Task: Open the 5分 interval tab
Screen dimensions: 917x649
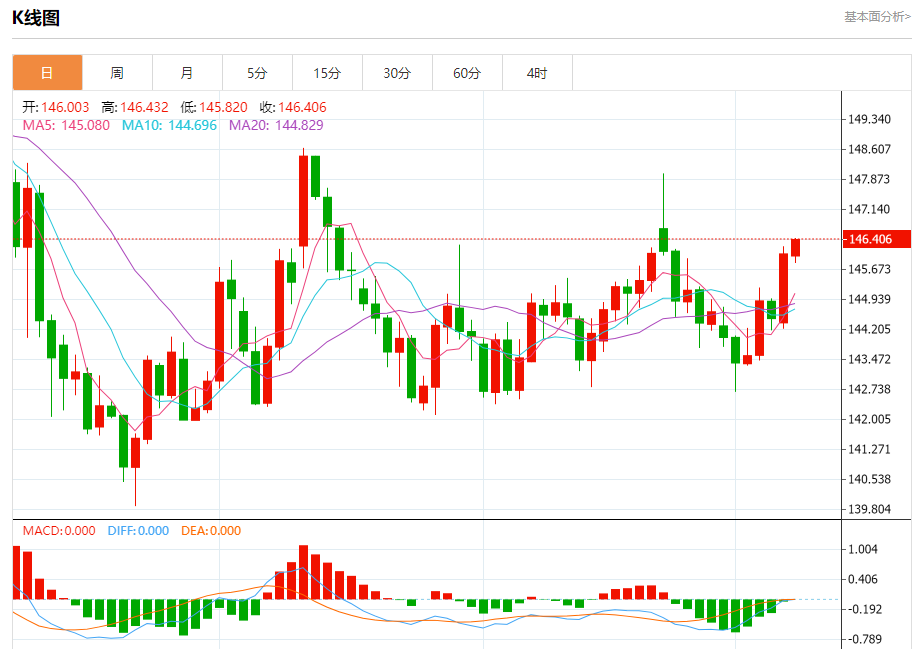Action: tap(257, 73)
